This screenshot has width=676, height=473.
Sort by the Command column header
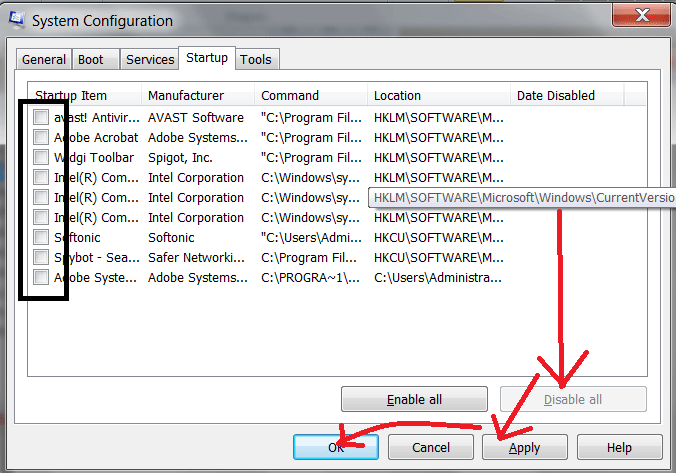(x=311, y=95)
